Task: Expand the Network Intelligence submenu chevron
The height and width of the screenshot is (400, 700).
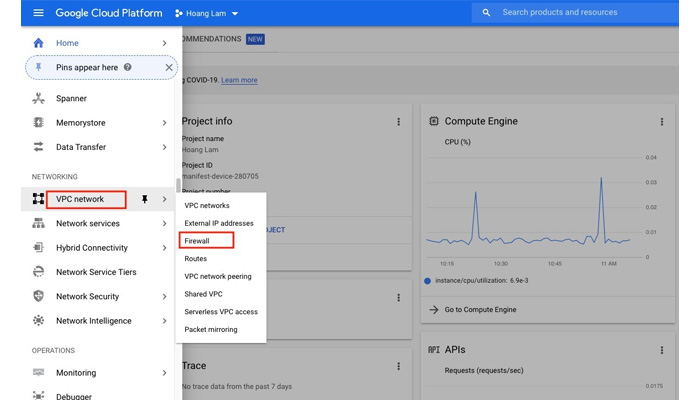Action: [x=164, y=321]
